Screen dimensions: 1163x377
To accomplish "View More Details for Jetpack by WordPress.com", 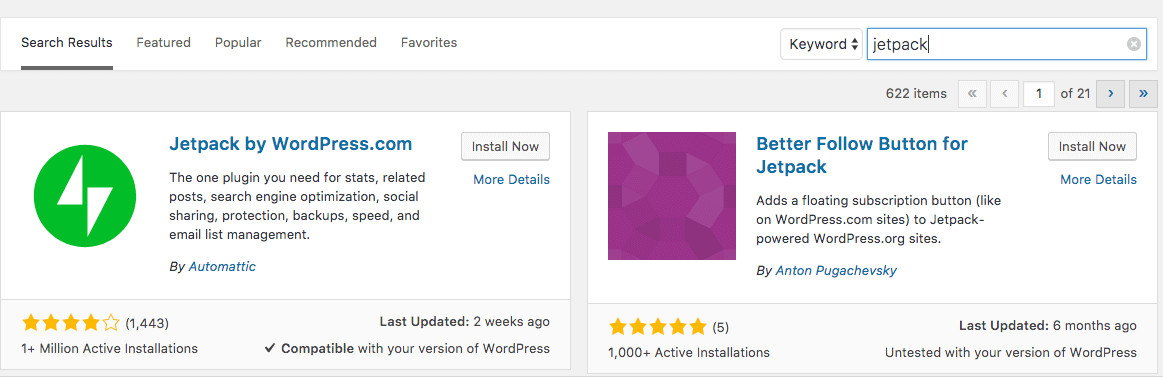I will tap(512, 180).
